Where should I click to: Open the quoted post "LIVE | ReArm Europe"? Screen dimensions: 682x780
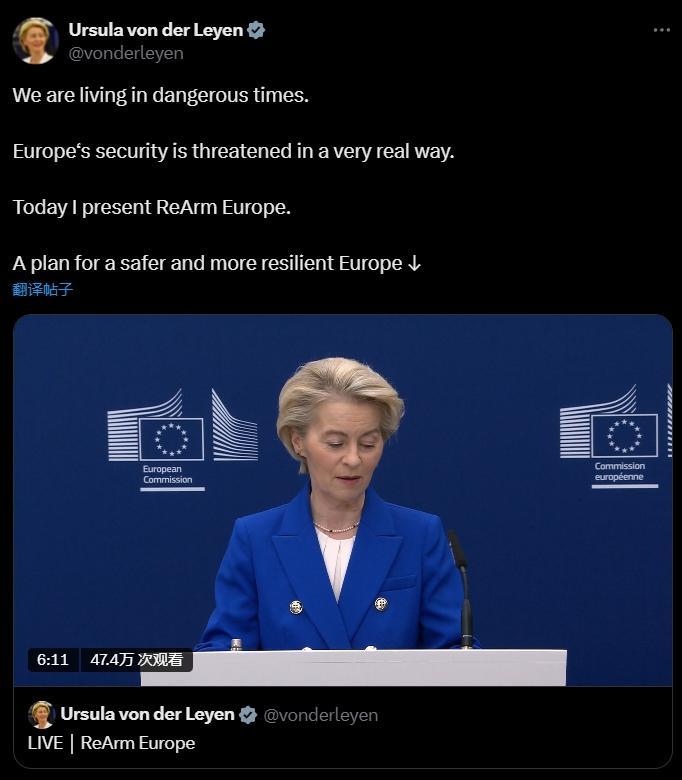111,743
